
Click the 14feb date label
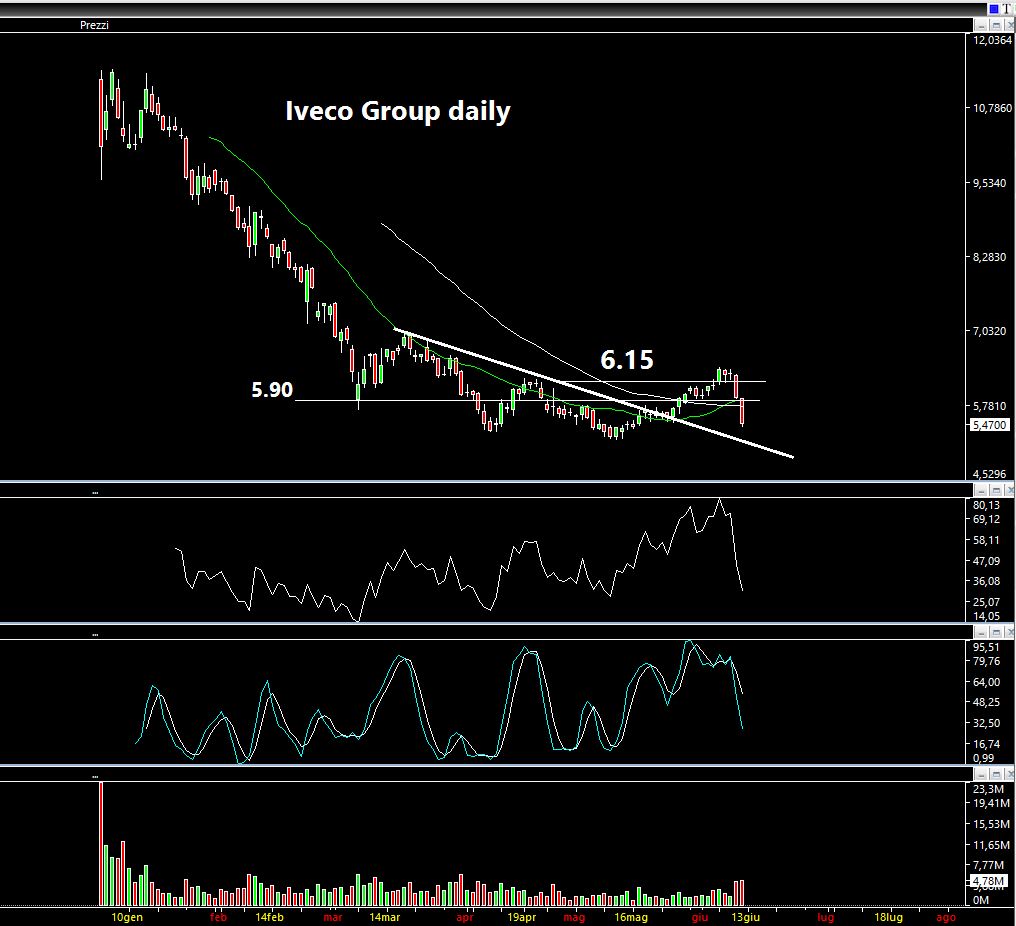(270, 917)
